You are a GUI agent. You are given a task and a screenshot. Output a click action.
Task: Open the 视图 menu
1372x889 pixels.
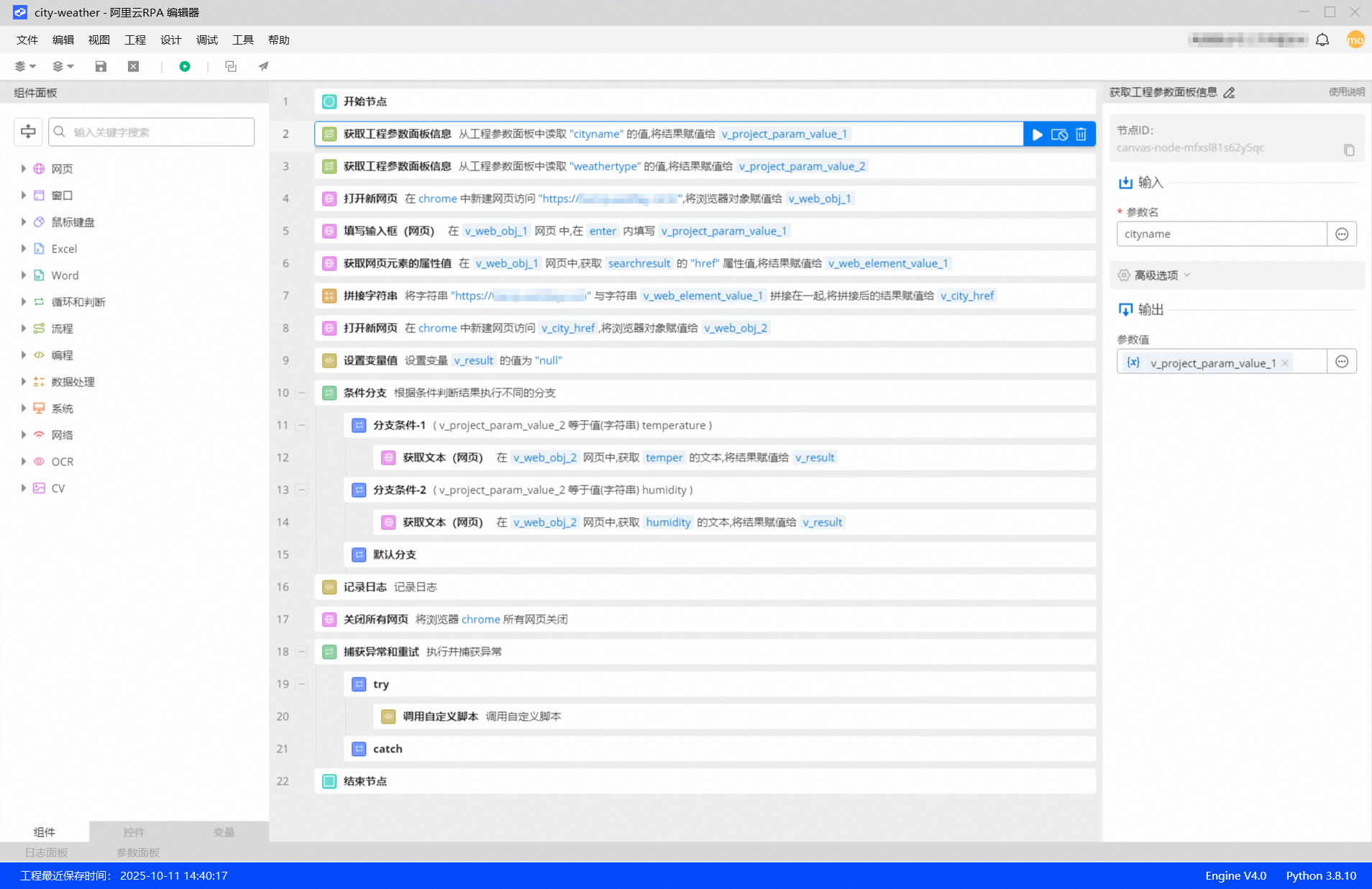99,40
